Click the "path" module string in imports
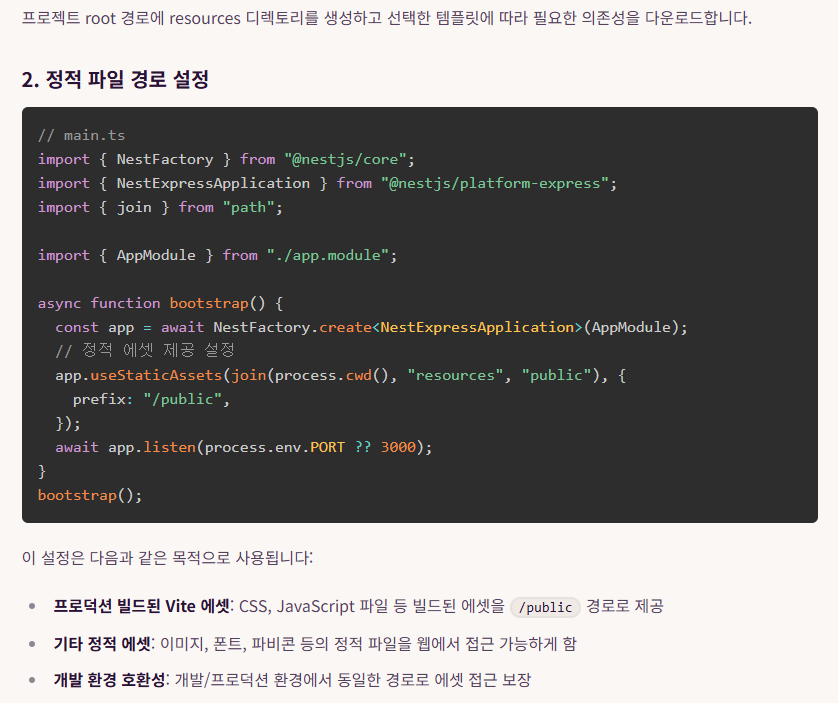Screen dimensions: 838x703 [253, 207]
